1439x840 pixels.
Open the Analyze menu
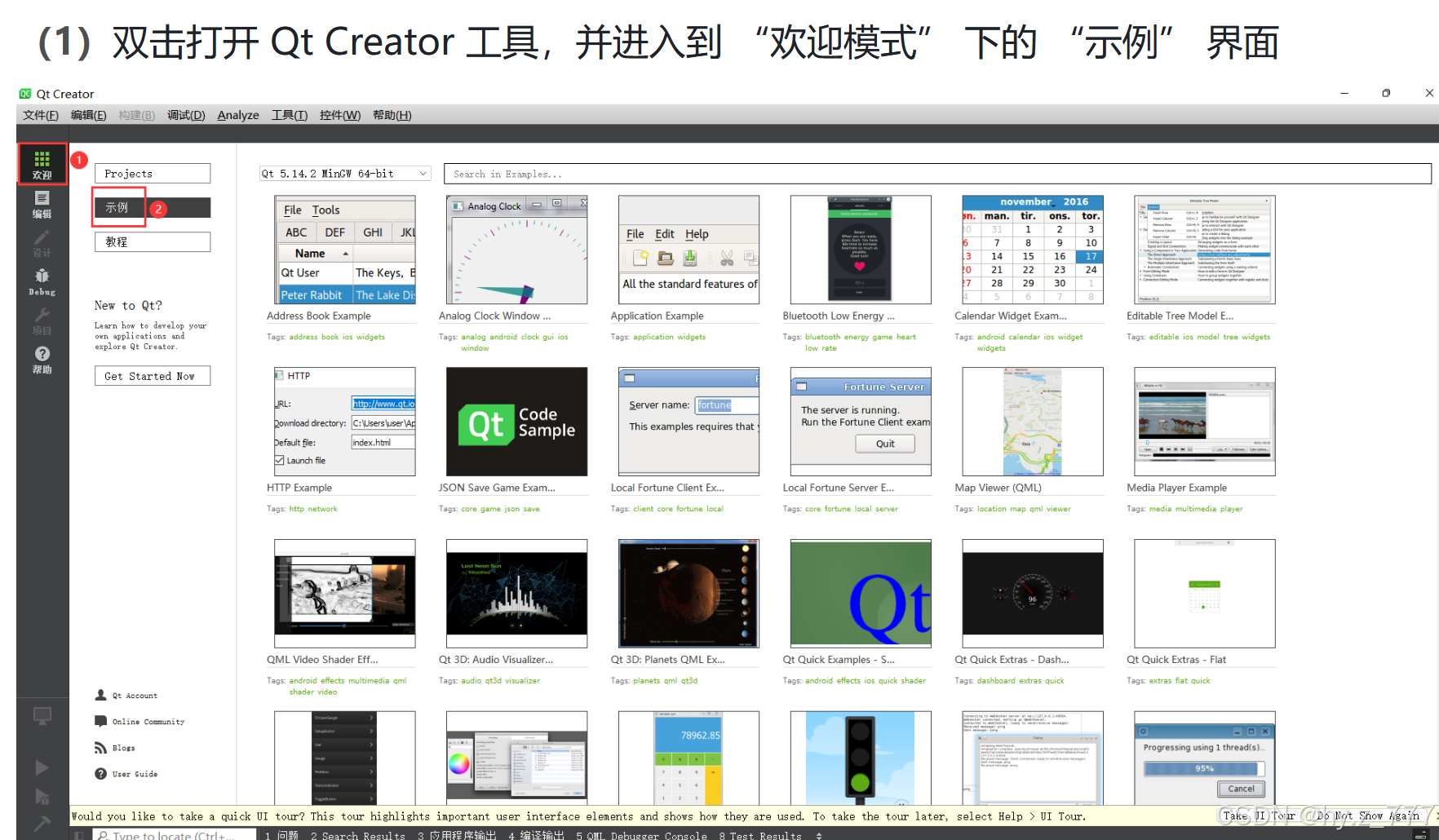pyautogui.click(x=238, y=115)
